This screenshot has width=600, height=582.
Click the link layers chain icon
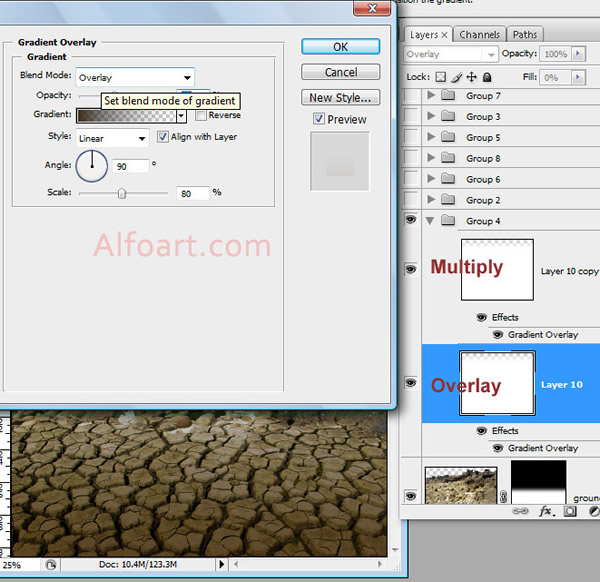521,511
